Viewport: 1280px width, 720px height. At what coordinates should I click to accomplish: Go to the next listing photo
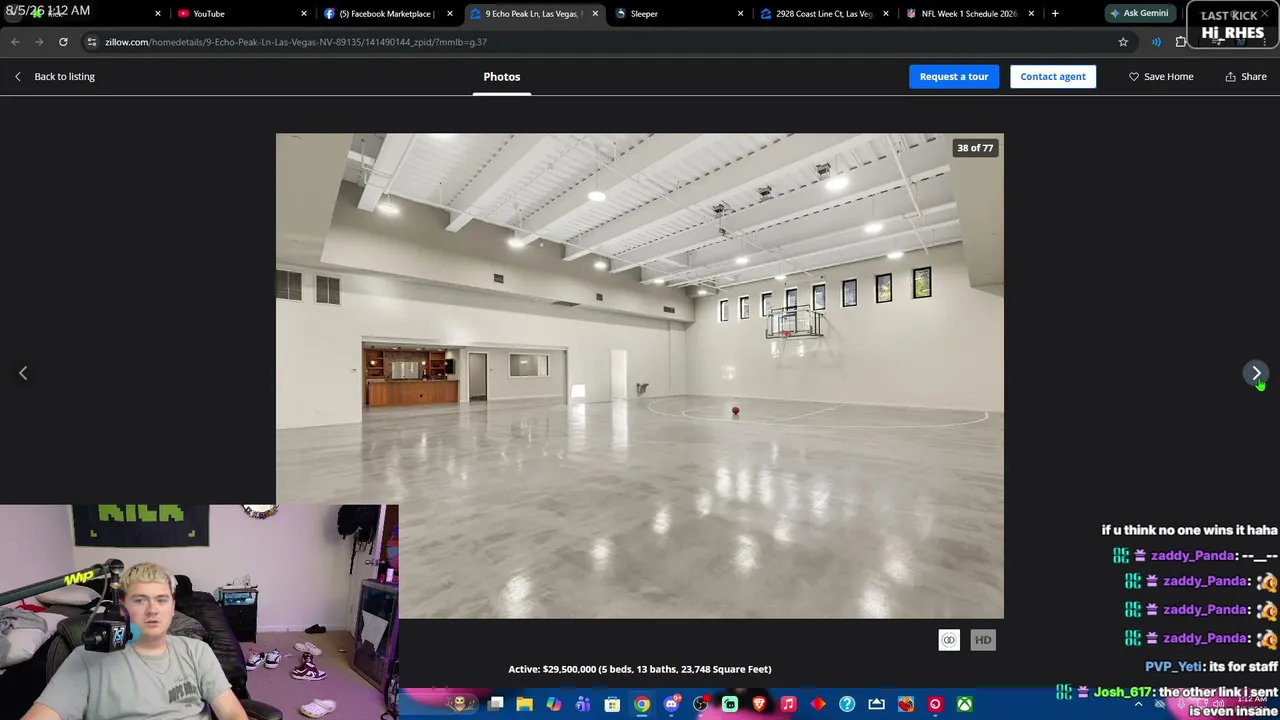(x=1256, y=373)
